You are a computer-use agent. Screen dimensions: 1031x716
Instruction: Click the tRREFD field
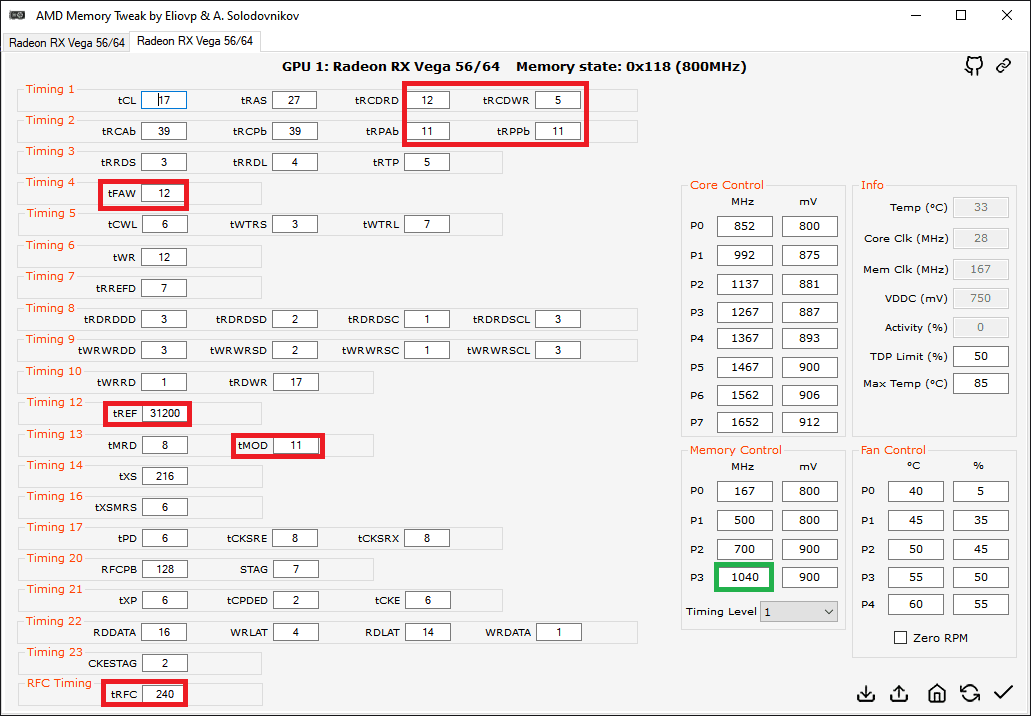coord(164,288)
